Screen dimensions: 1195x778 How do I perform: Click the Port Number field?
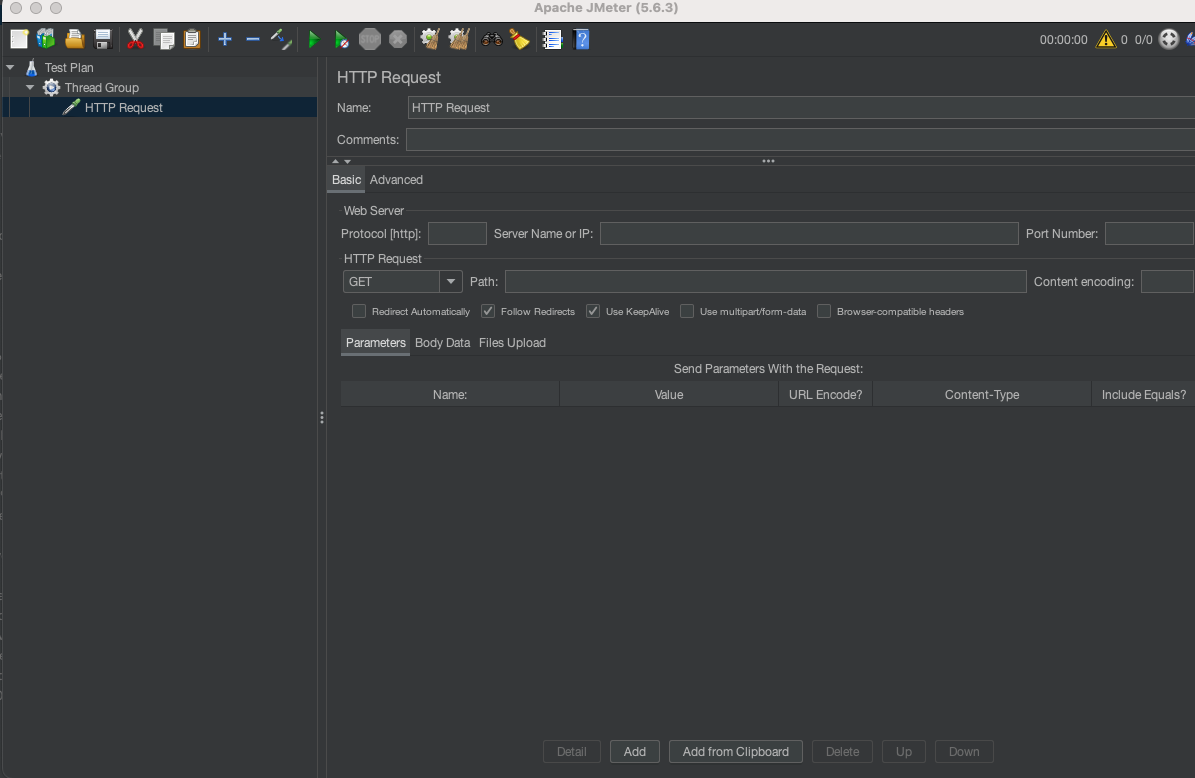click(1149, 233)
